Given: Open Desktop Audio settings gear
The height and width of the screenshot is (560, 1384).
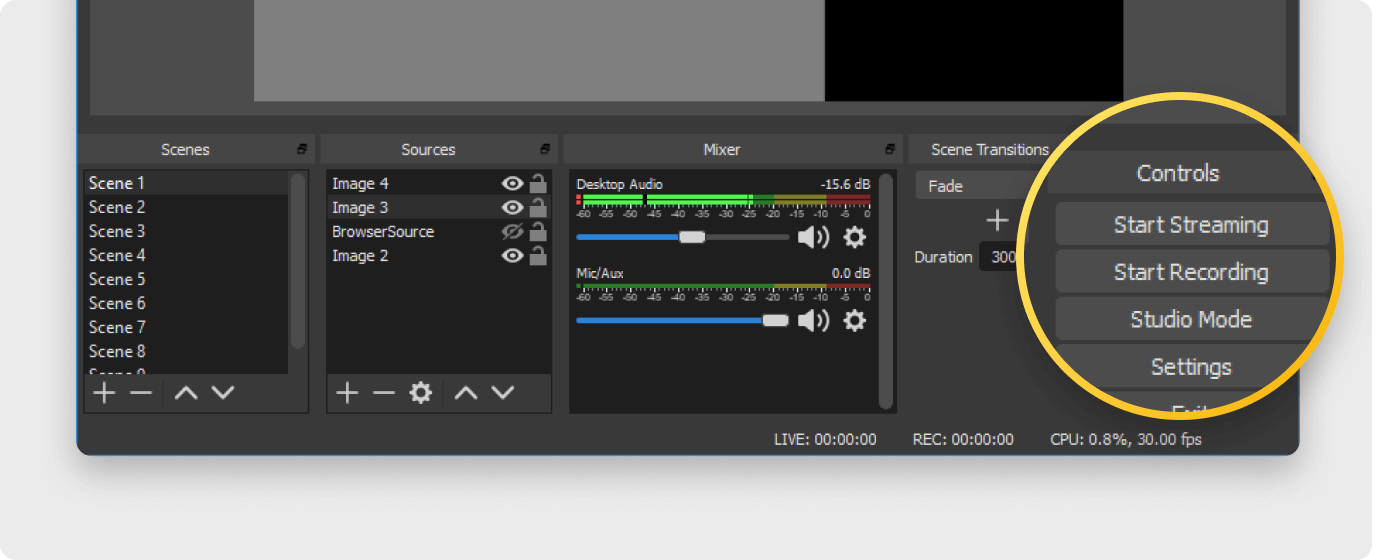Looking at the screenshot, I should [x=854, y=237].
